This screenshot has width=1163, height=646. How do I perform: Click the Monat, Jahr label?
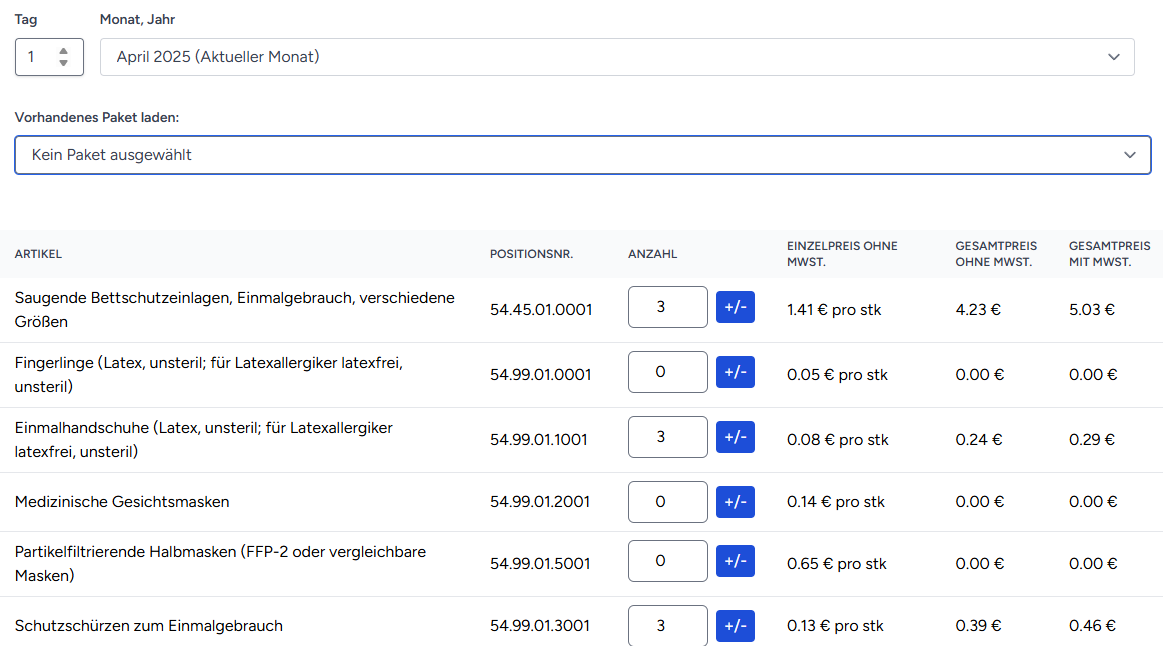click(x=137, y=19)
